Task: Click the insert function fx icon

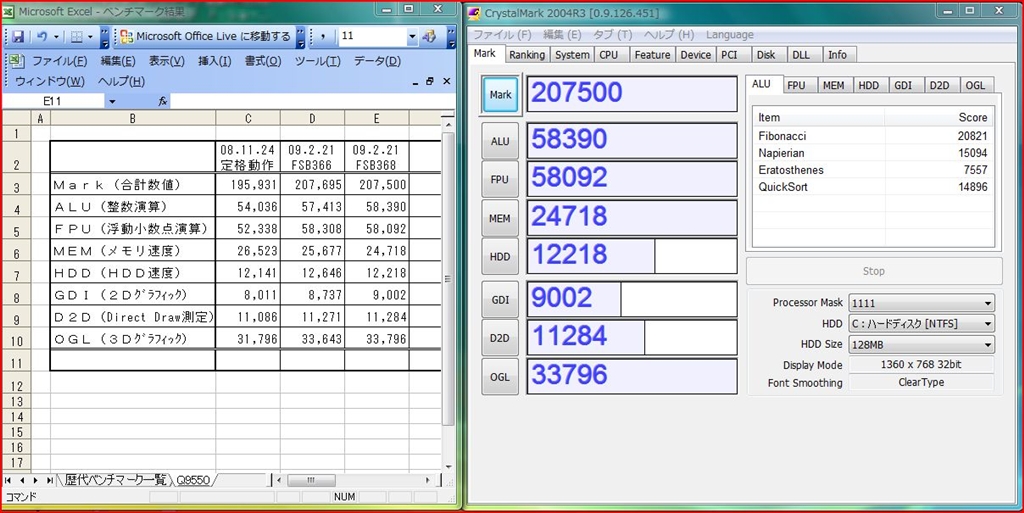Action: pos(163,102)
